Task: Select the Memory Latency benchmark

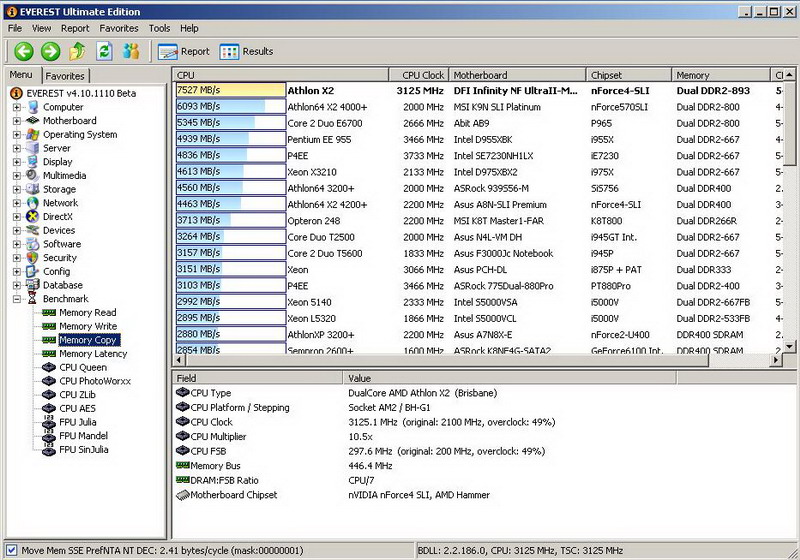Action: pos(92,354)
